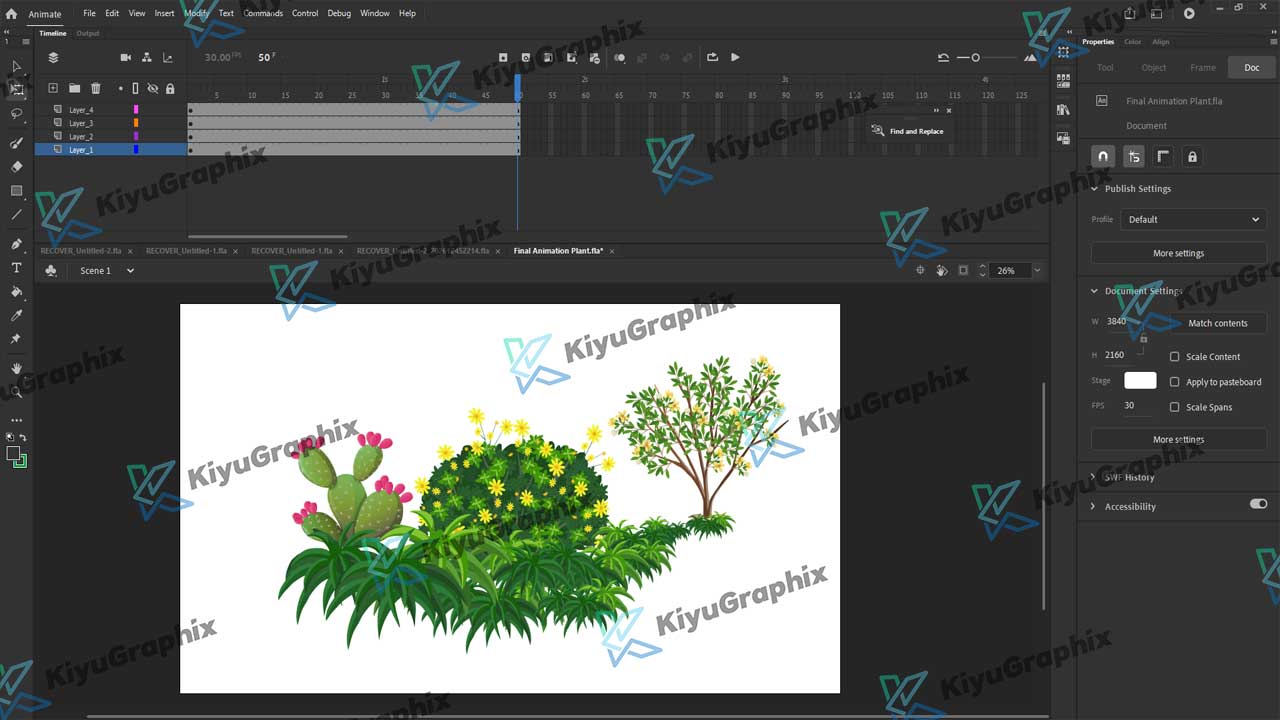Select the Lasso tool
This screenshot has width=1280, height=720.
coord(16,114)
